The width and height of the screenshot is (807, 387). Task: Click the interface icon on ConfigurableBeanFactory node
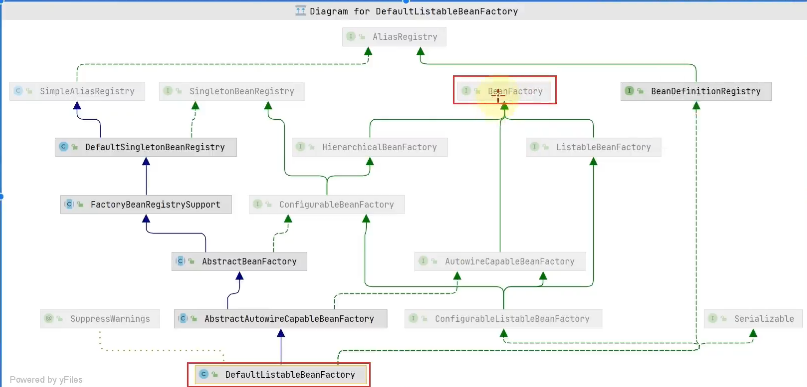point(257,204)
